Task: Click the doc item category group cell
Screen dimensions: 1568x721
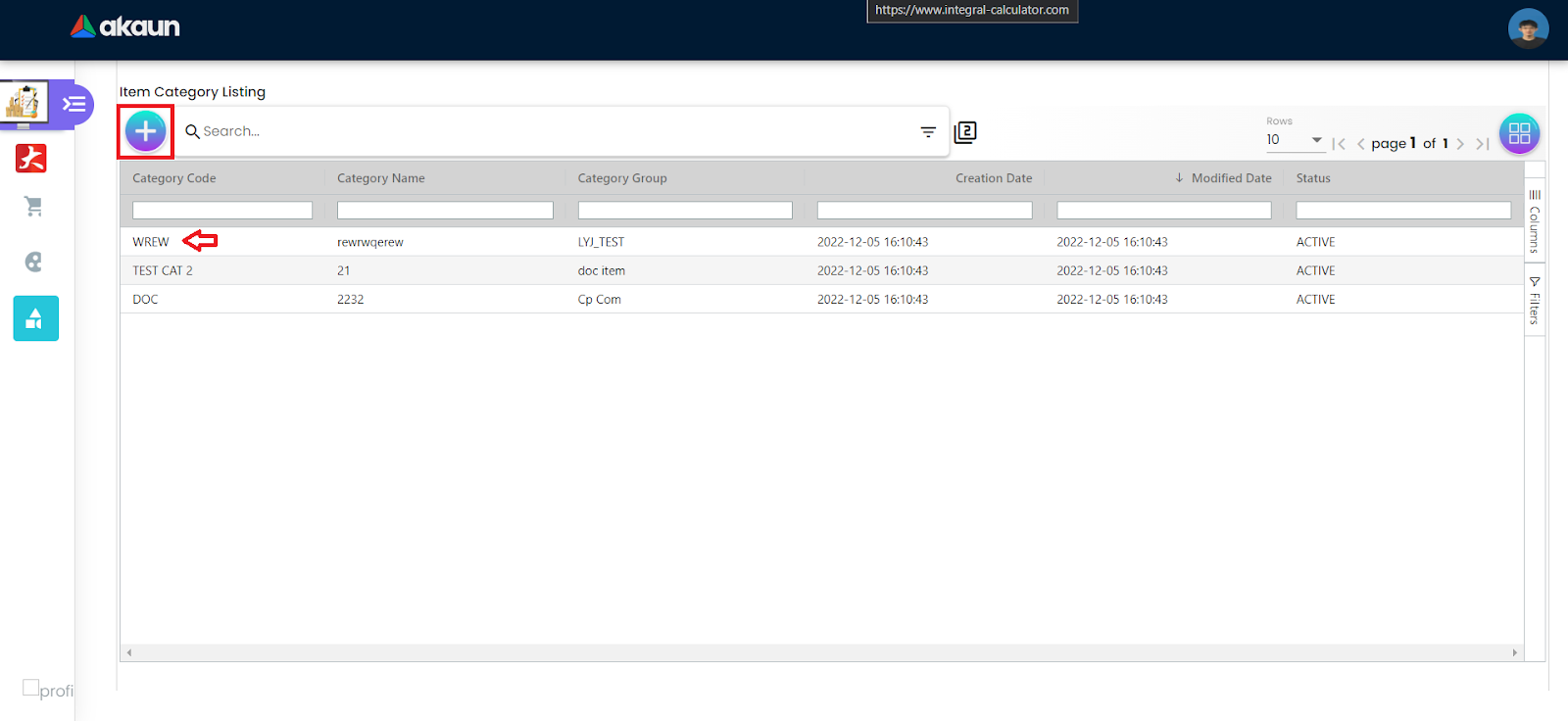Action: click(602, 270)
